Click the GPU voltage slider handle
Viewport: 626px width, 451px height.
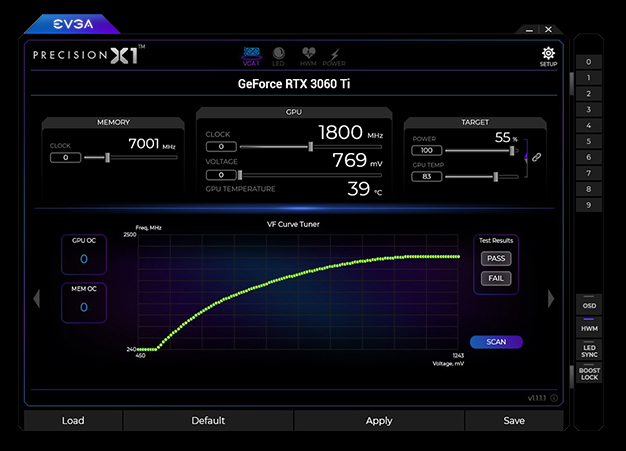pos(240,175)
